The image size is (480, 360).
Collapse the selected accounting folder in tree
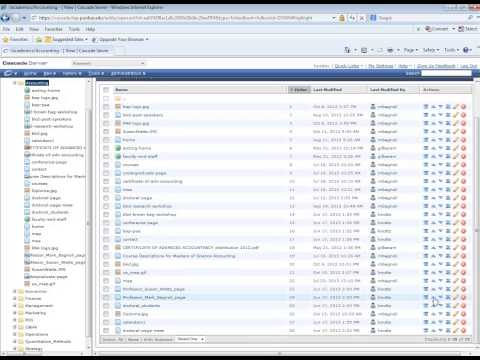(x=15, y=83)
